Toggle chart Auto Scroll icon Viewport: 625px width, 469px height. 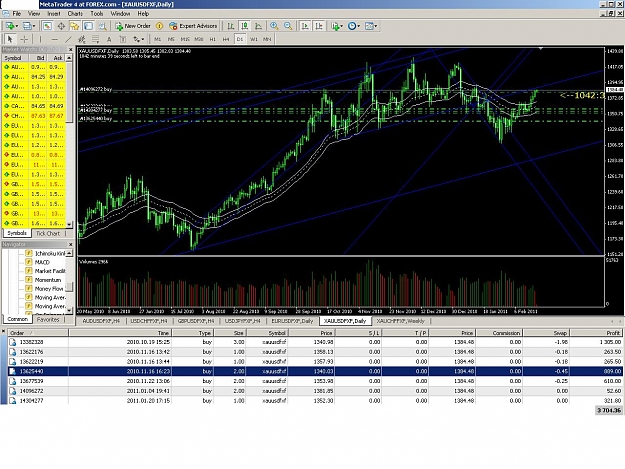click(305, 26)
